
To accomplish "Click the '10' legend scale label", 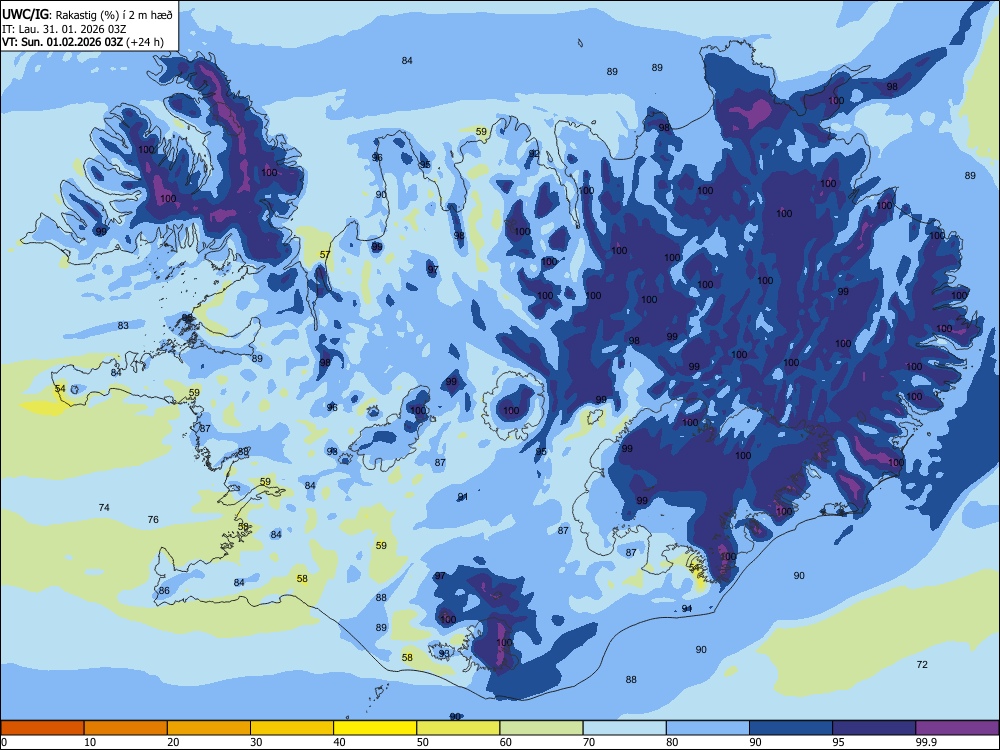I will [x=90, y=742].
